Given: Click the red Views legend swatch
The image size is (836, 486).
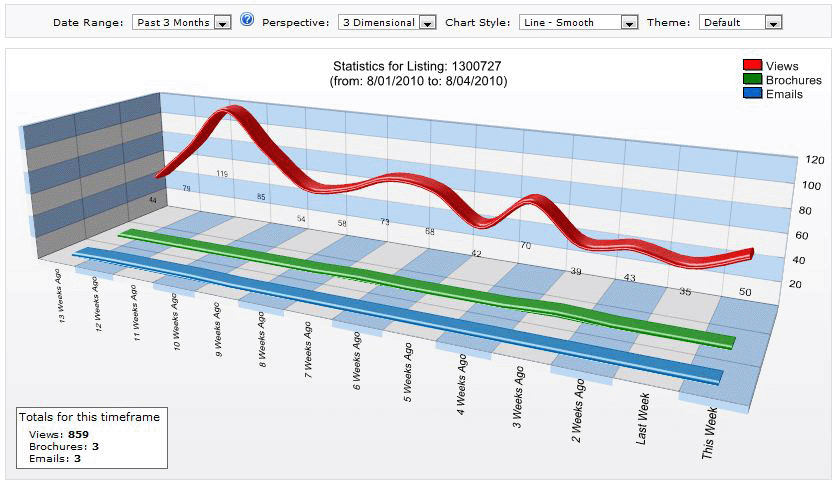Looking at the screenshot, I should point(752,66).
